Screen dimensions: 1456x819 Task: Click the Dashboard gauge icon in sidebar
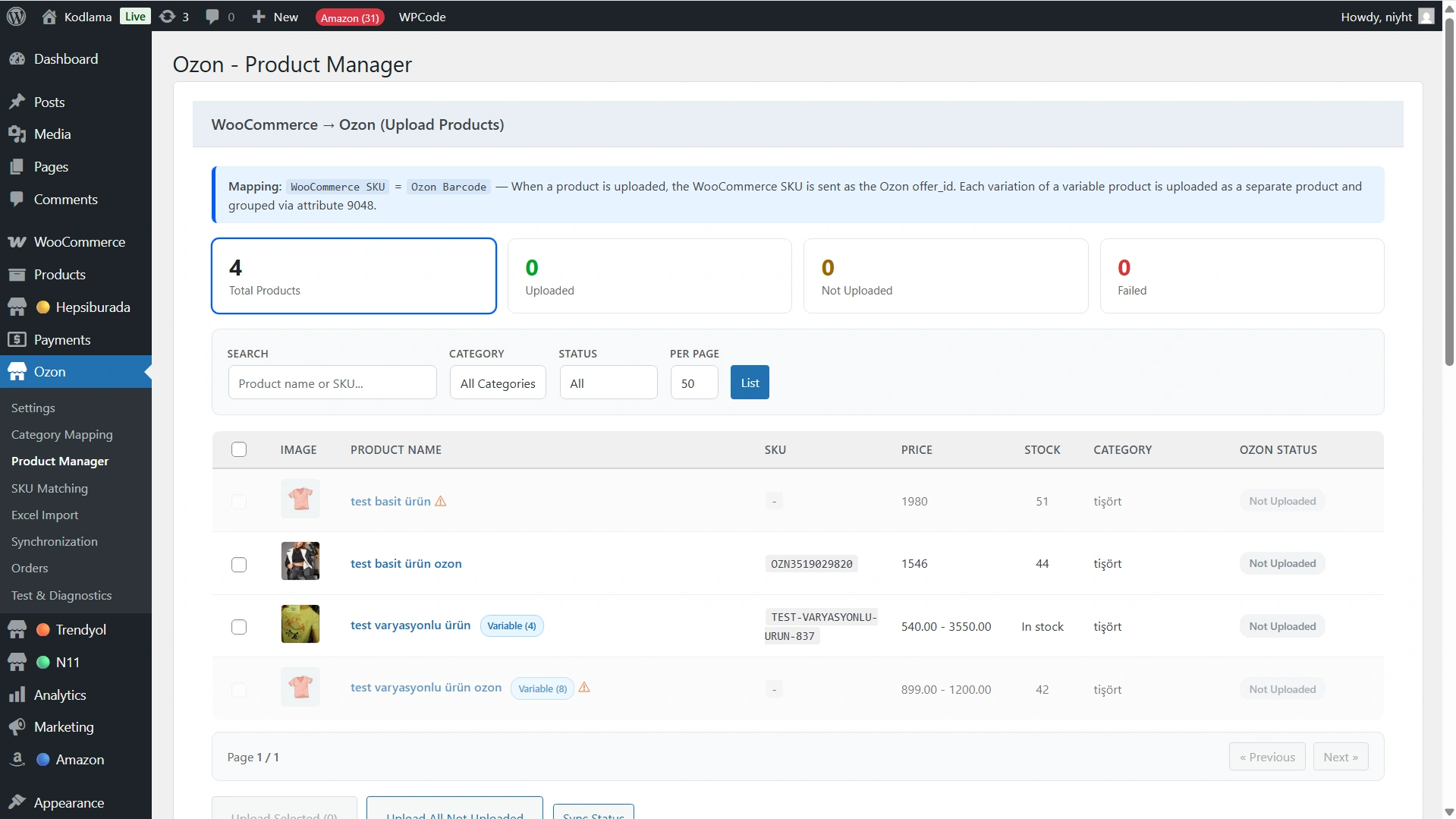17,59
